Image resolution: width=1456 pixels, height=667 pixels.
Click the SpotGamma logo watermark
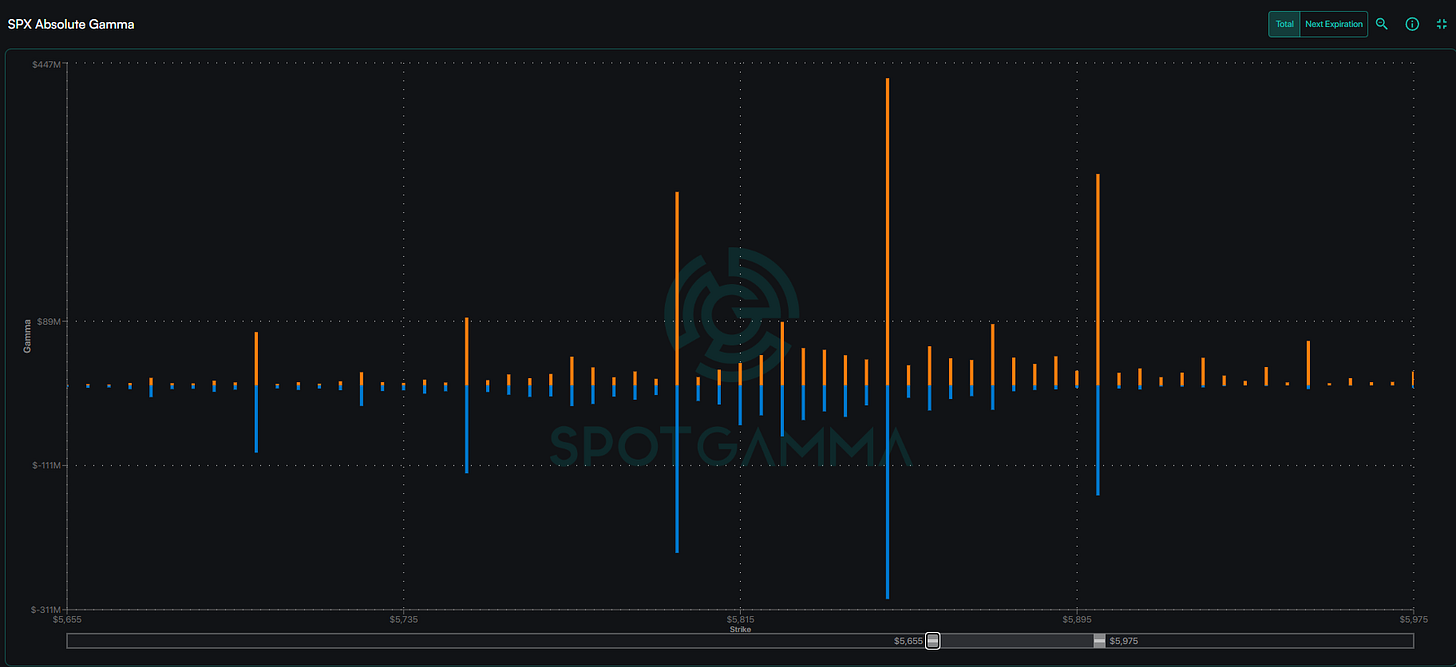tap(733, 310)
